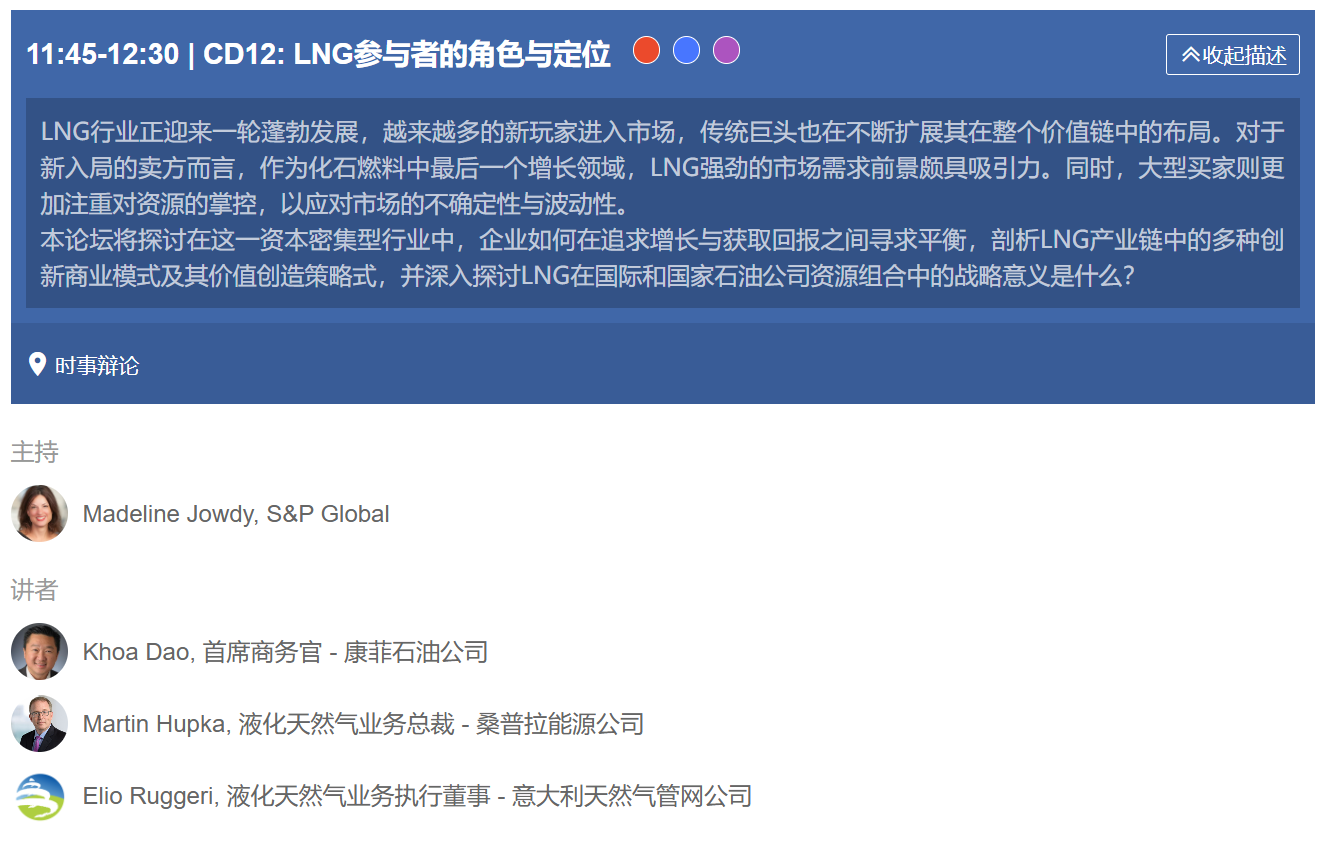Click the name Madeline Jowdy, S&P Global

click(236, 514)
